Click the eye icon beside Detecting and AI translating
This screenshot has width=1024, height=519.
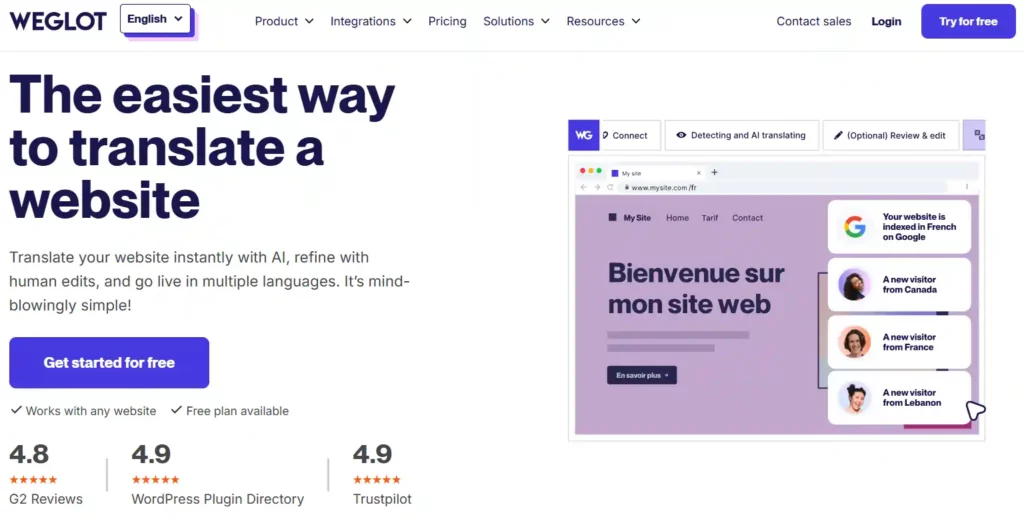click(x=681, y=136)
